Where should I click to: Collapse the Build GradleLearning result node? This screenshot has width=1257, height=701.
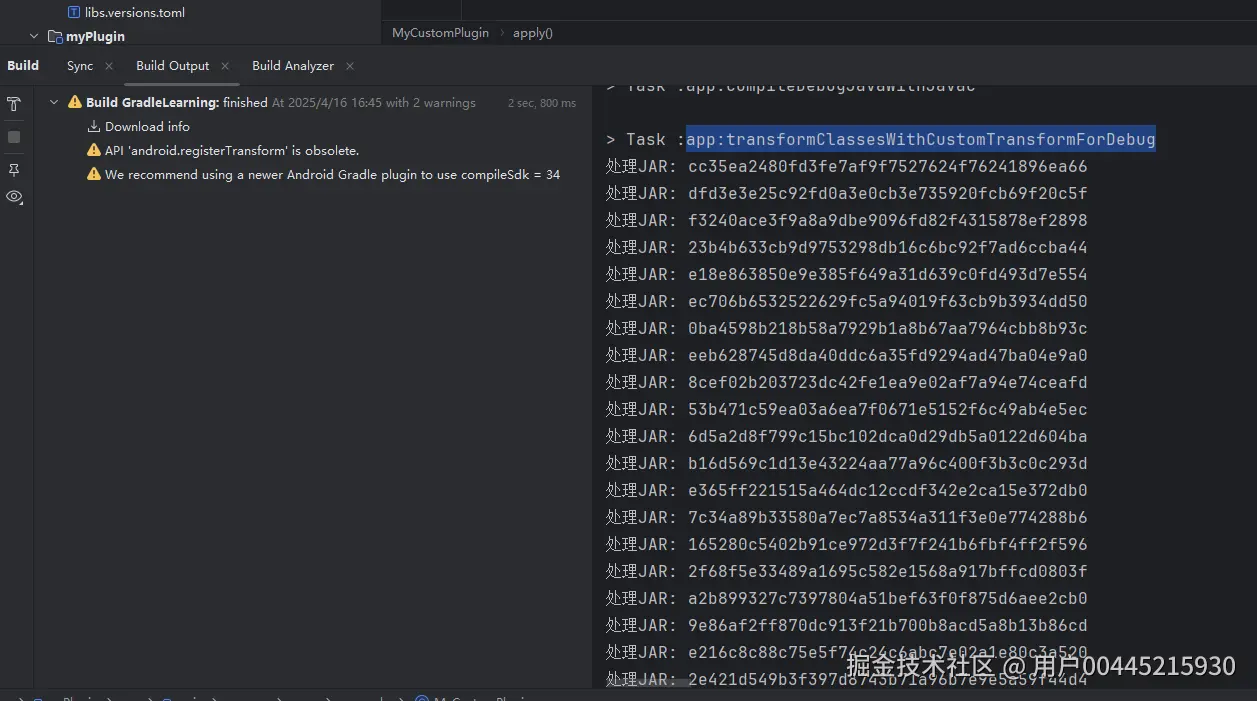pyautogui.click(x=54, y=103)
